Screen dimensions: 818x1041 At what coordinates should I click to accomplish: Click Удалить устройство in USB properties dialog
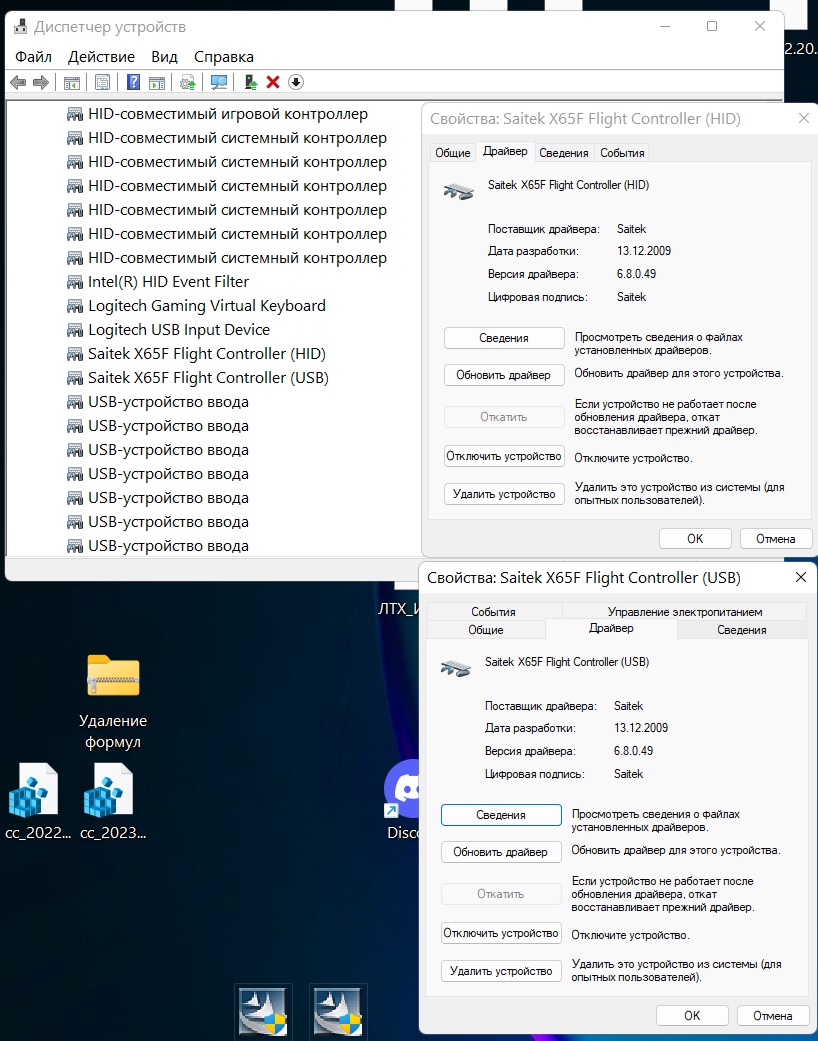pyautogui.click(x=501, y=971)
